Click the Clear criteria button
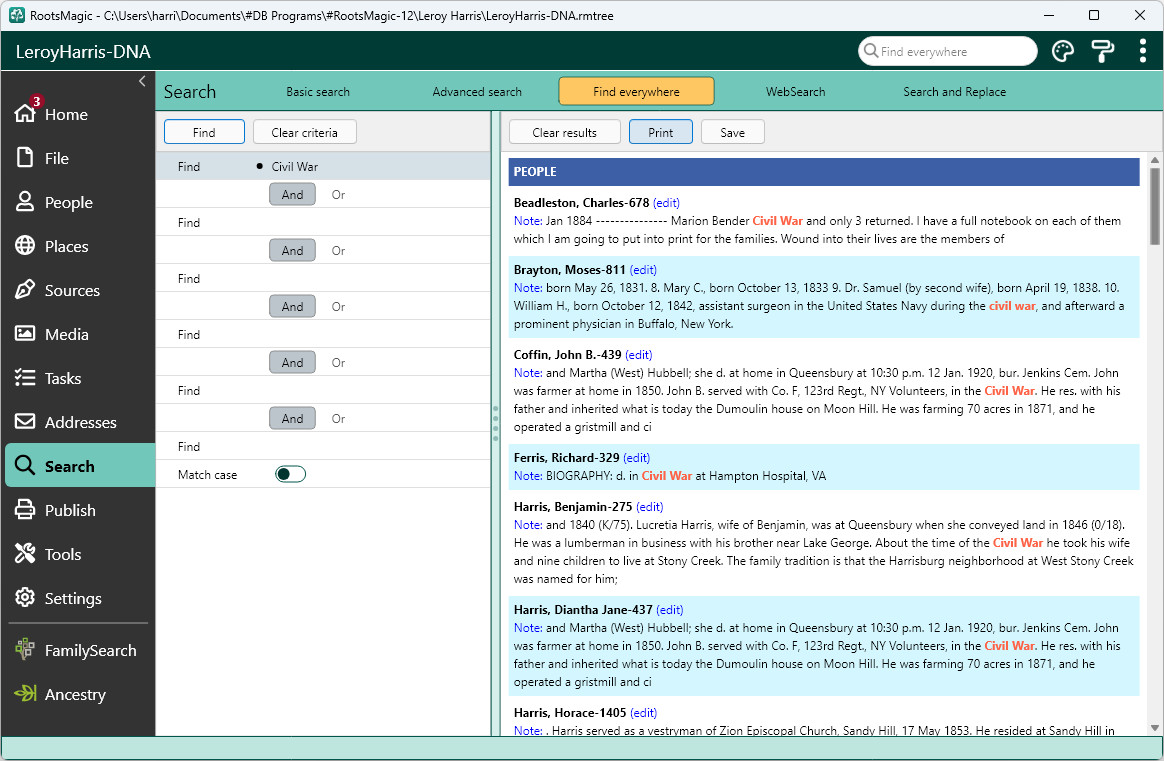This screenshot has width=1164, height=761. pos(304,132)
